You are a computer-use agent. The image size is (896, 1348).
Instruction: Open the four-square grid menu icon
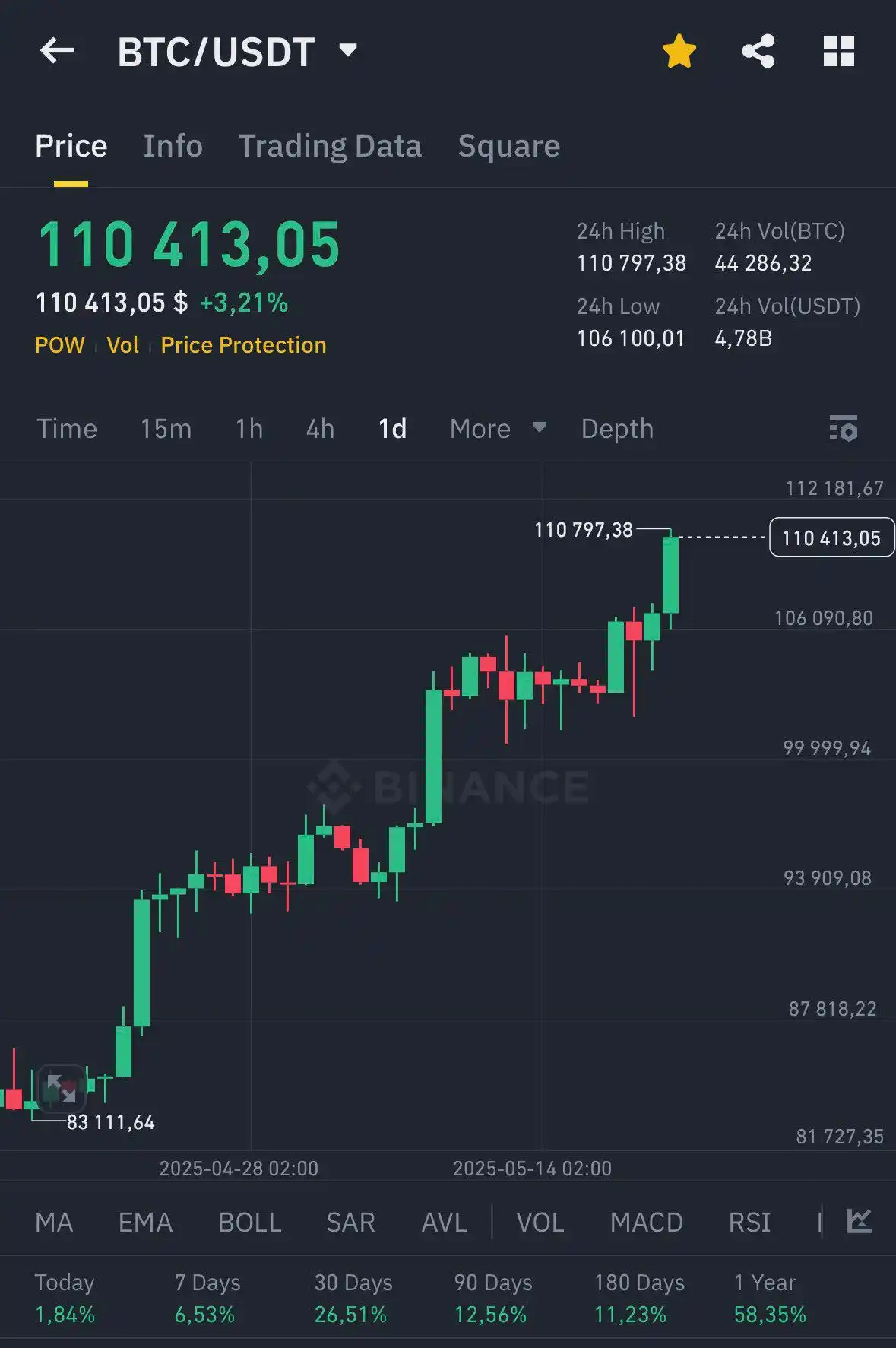[x=839, y=52]
